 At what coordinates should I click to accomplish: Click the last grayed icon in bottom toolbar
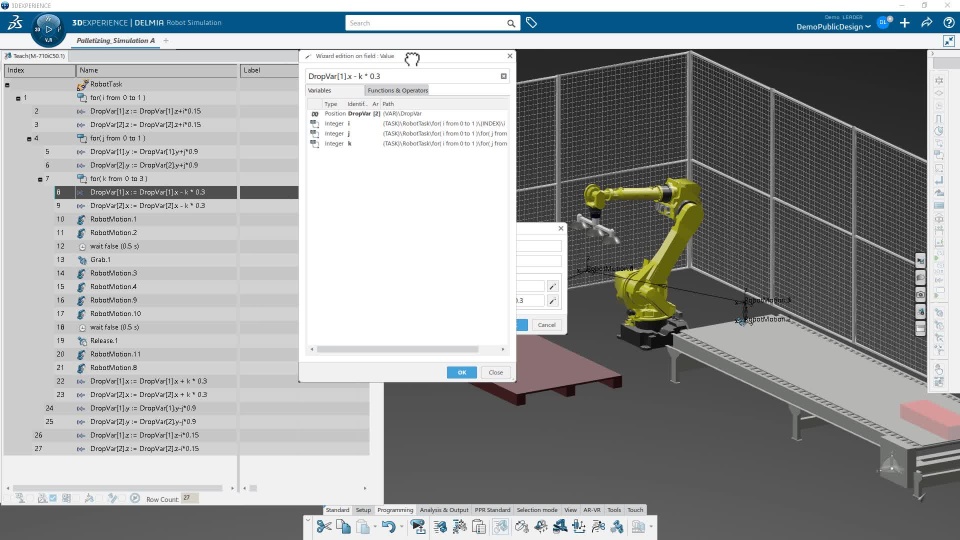[638, 526]
